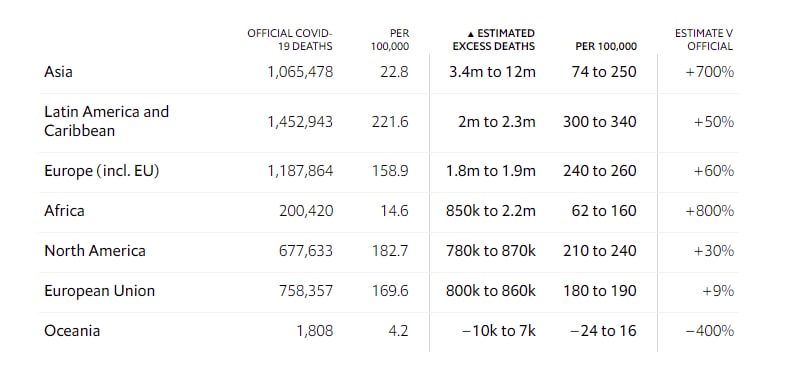This screenshot has width=791, height=391.
Task: Click the sort arrow beside Estimated Excess Deaths
Action: coord(470,34)
